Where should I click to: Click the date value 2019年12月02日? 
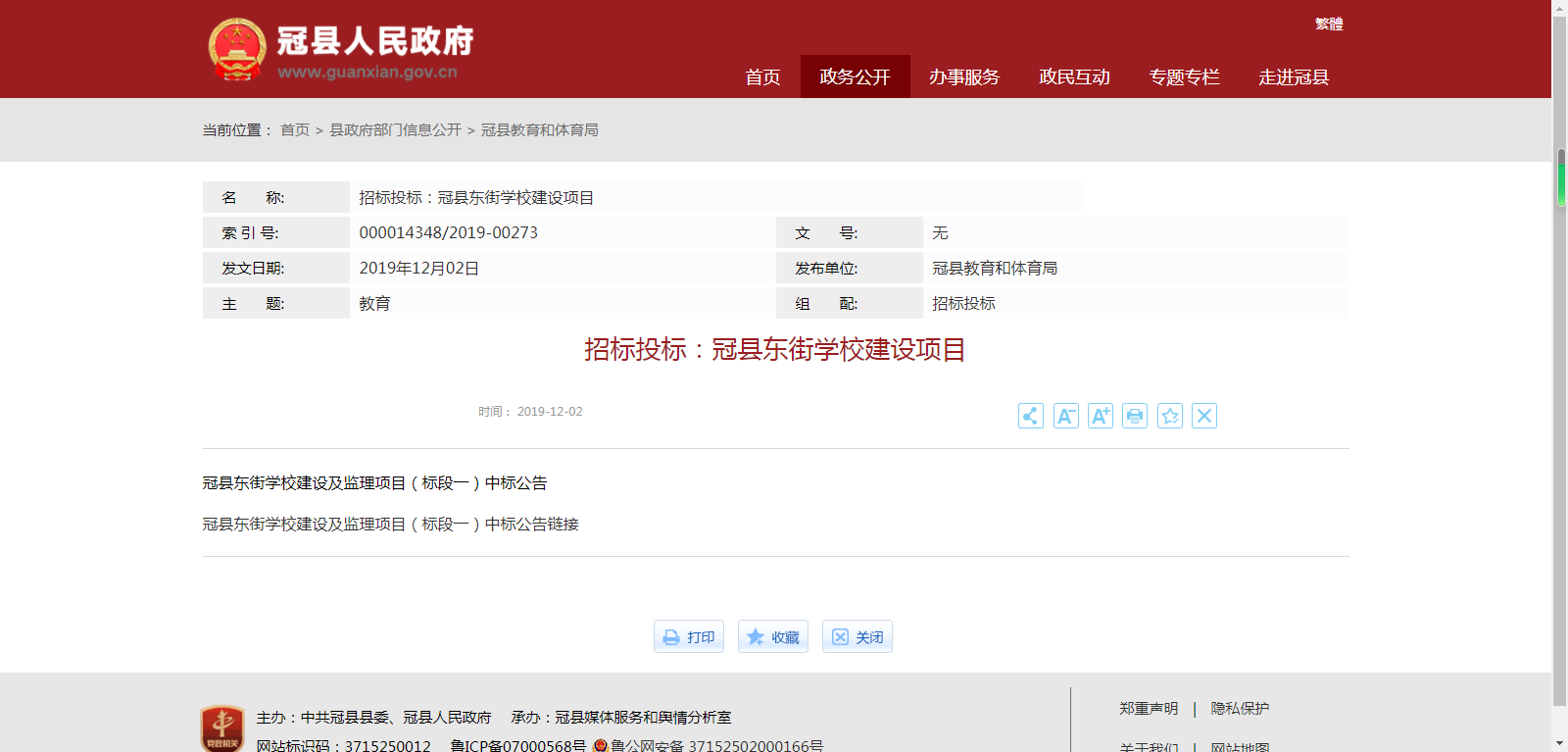(418, 268)
